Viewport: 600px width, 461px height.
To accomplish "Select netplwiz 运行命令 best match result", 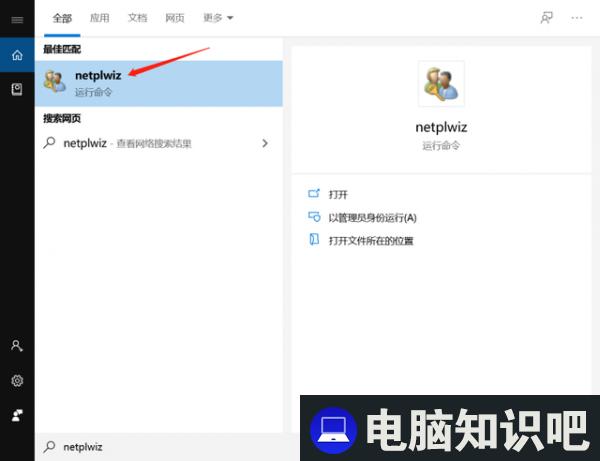I will point(159,83).
